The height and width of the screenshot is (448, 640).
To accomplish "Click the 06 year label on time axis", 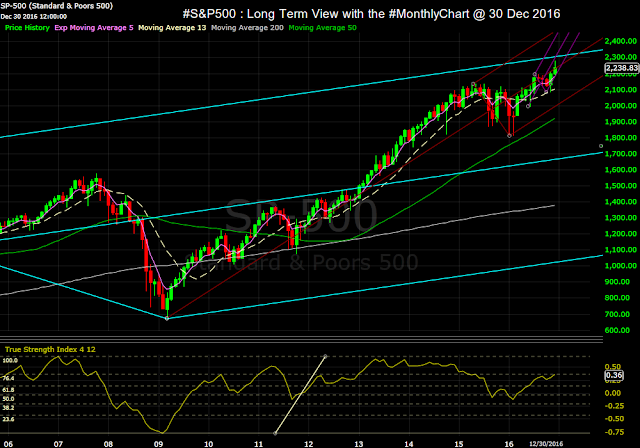I will [8, 444].
